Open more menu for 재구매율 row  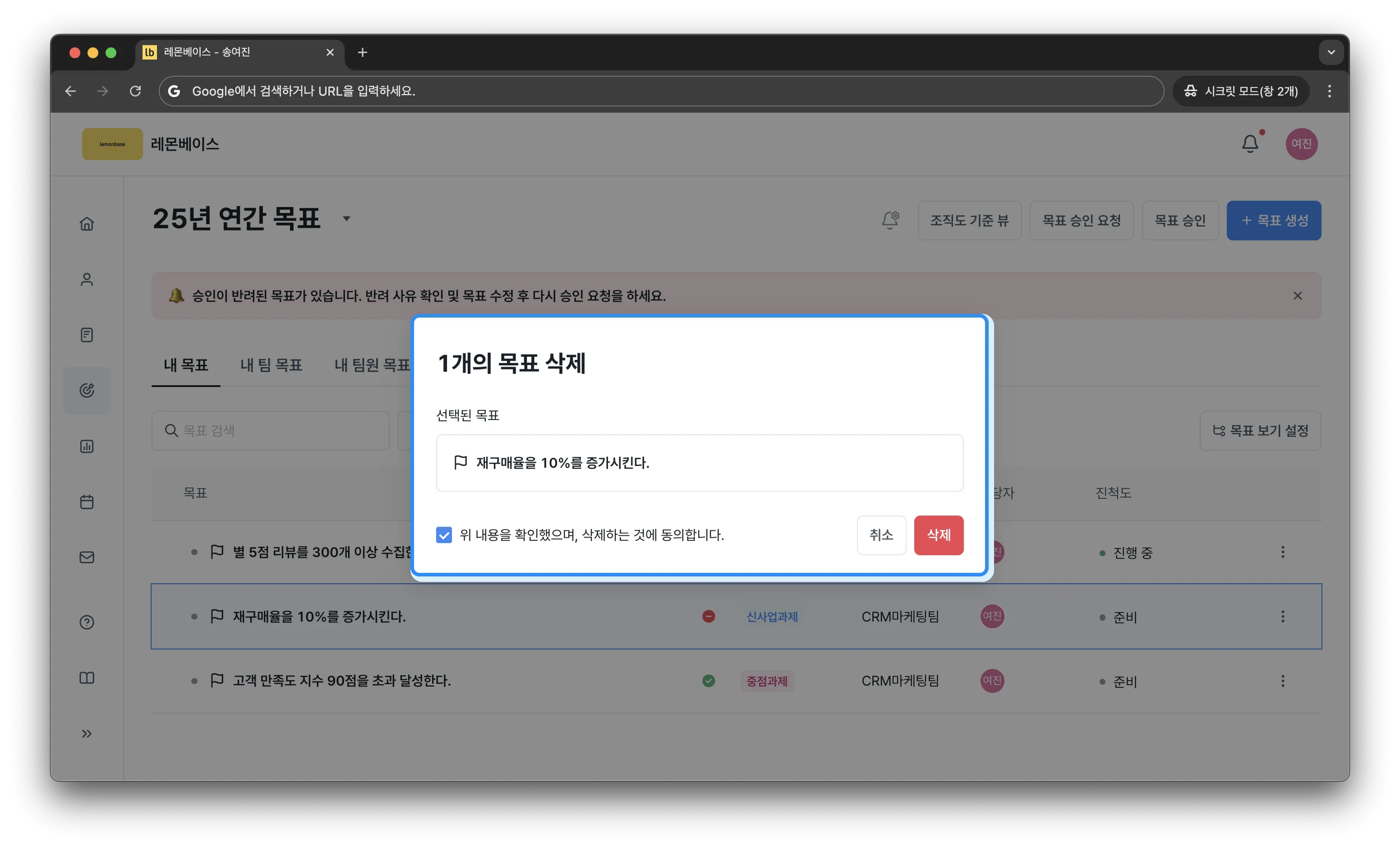click(1282, 617)
